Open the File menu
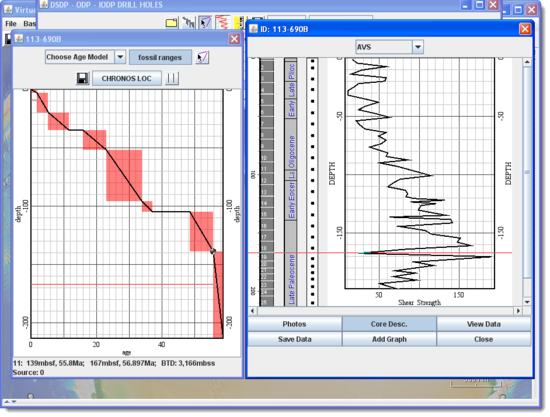The height and width of the screenshot is (417, 550). (11, 23)
